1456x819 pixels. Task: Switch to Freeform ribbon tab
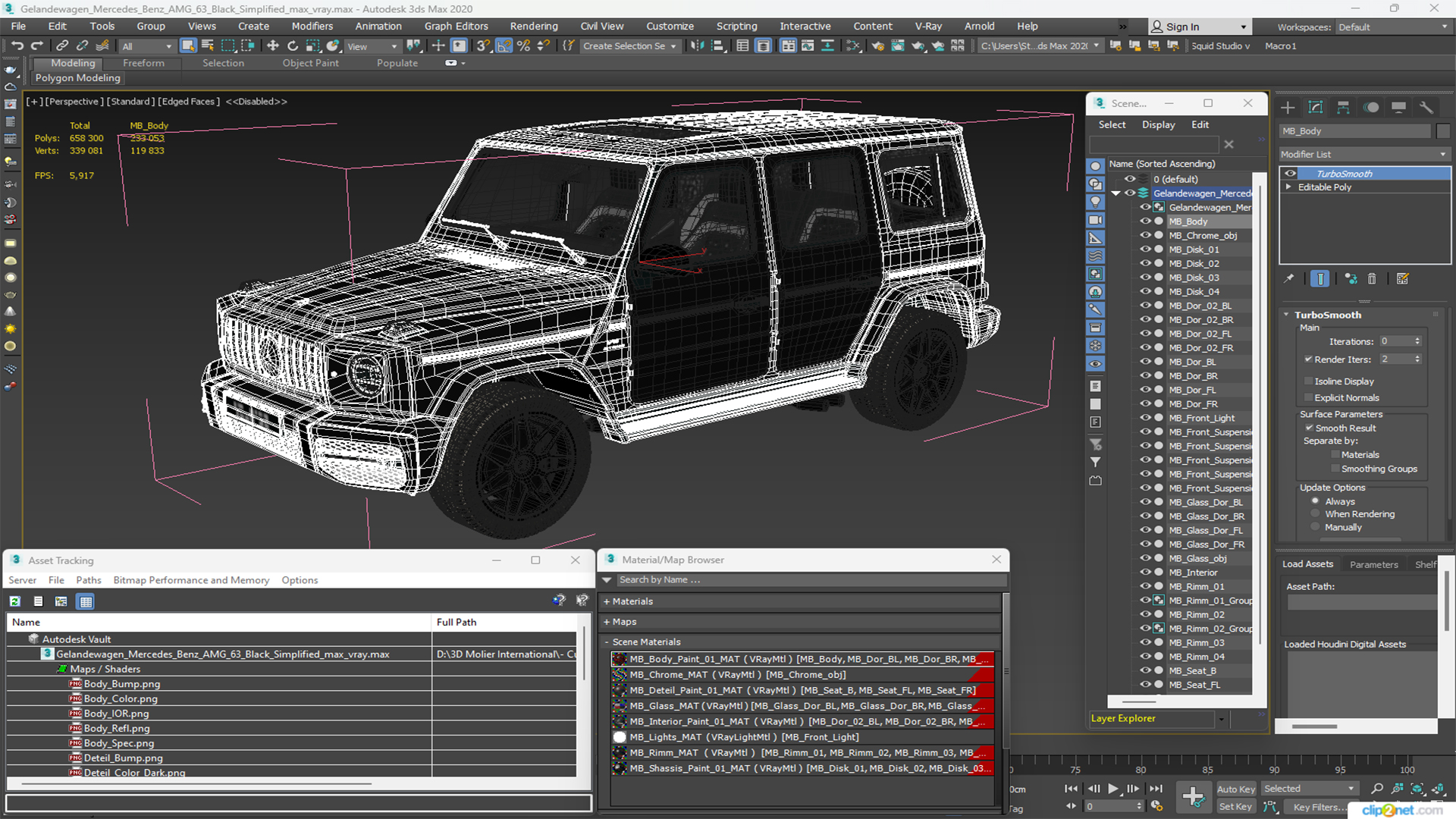[x=143, y=63]
